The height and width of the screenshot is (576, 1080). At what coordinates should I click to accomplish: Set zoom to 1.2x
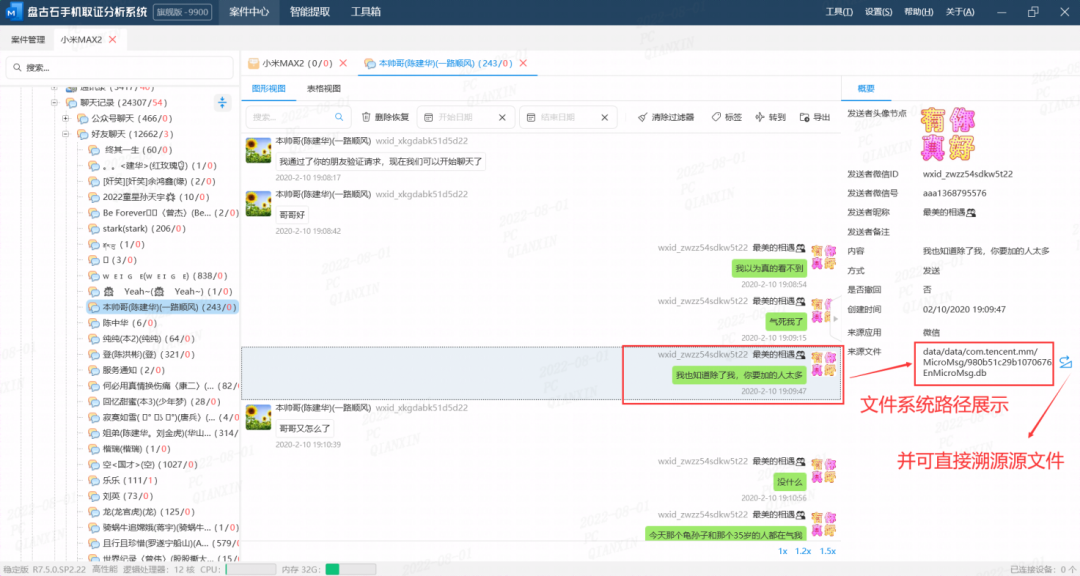(803, 551)
